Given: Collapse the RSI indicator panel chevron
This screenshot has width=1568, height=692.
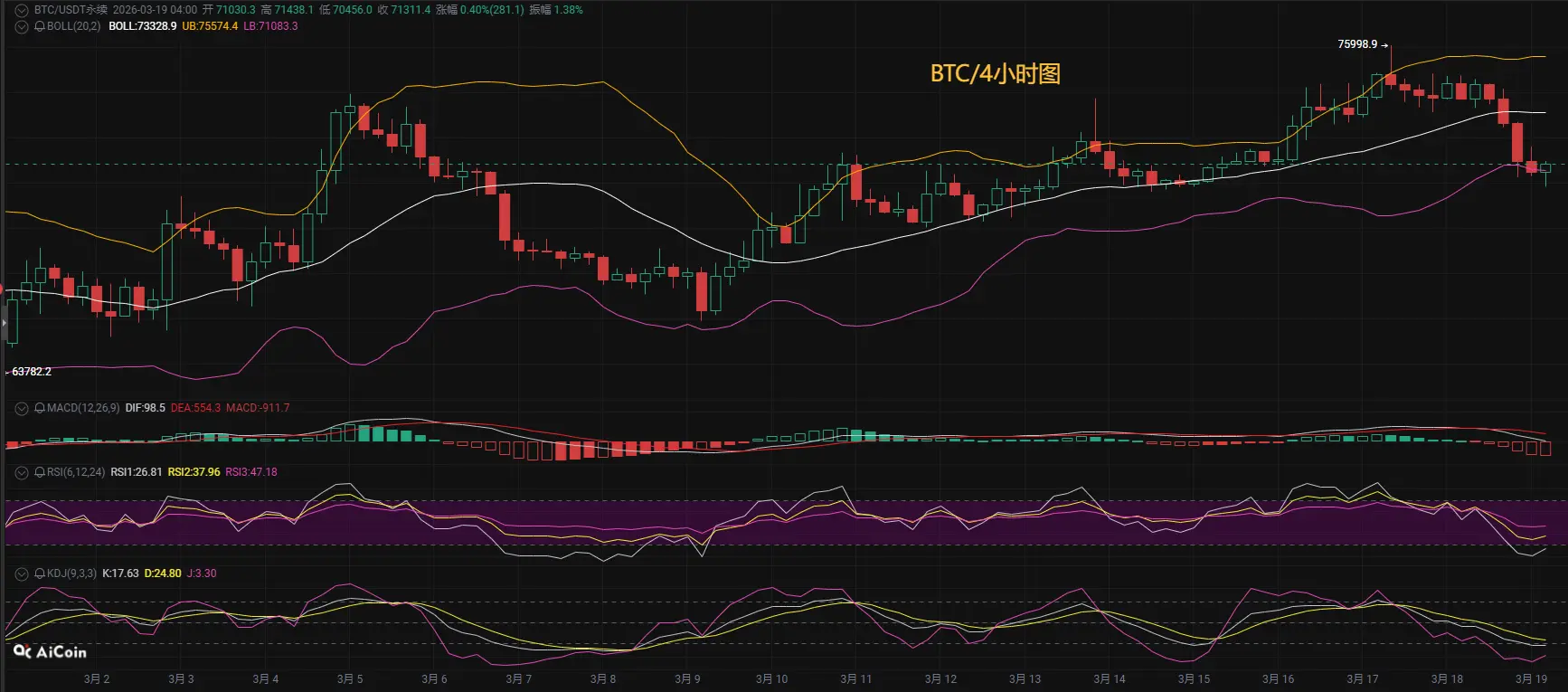Looking at the screenshot, I should tap(22, 472).
